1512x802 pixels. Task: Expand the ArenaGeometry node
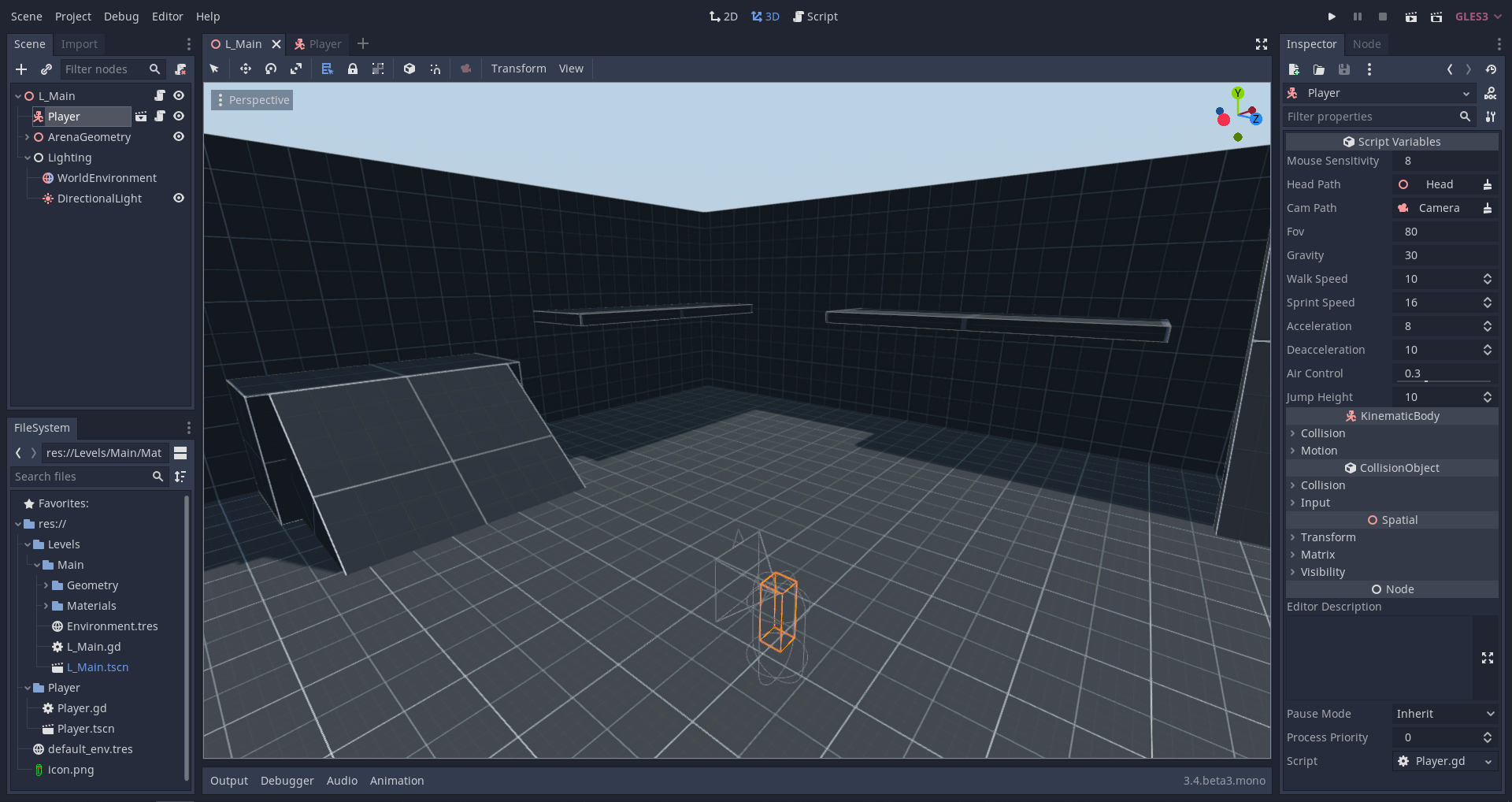[x=27, y=137]
